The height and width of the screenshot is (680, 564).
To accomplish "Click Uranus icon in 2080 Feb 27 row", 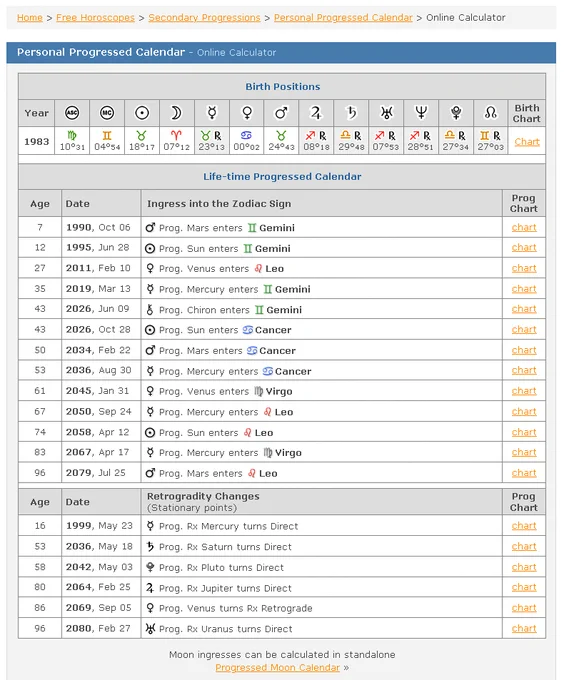I will pos(150,628).
